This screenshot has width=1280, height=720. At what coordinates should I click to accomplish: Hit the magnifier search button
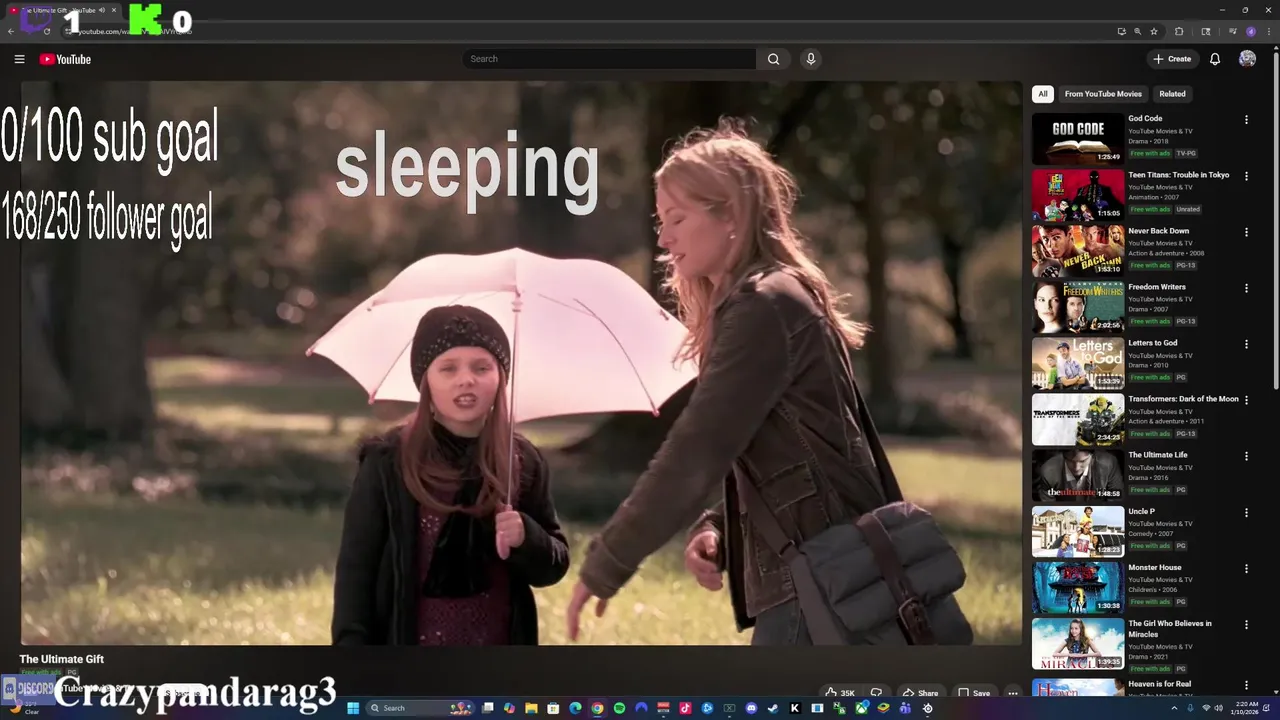click(773, 59)
